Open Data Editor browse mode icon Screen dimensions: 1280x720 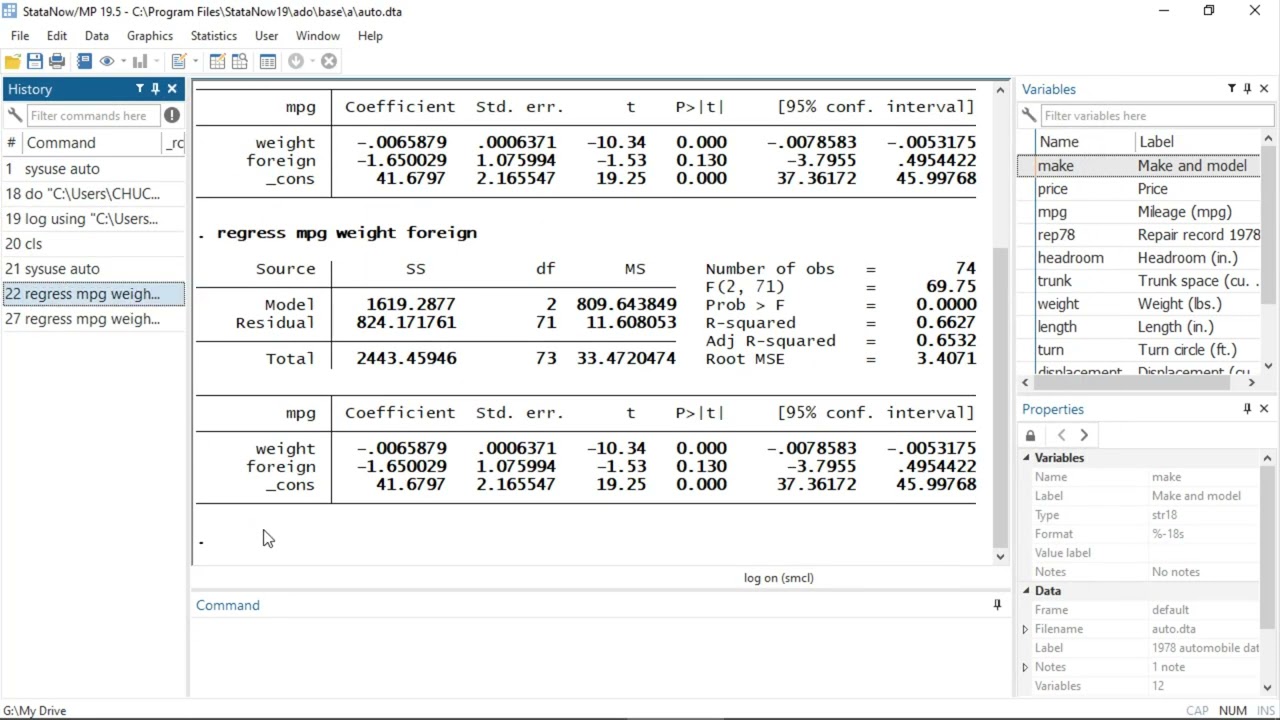point(239,61)
